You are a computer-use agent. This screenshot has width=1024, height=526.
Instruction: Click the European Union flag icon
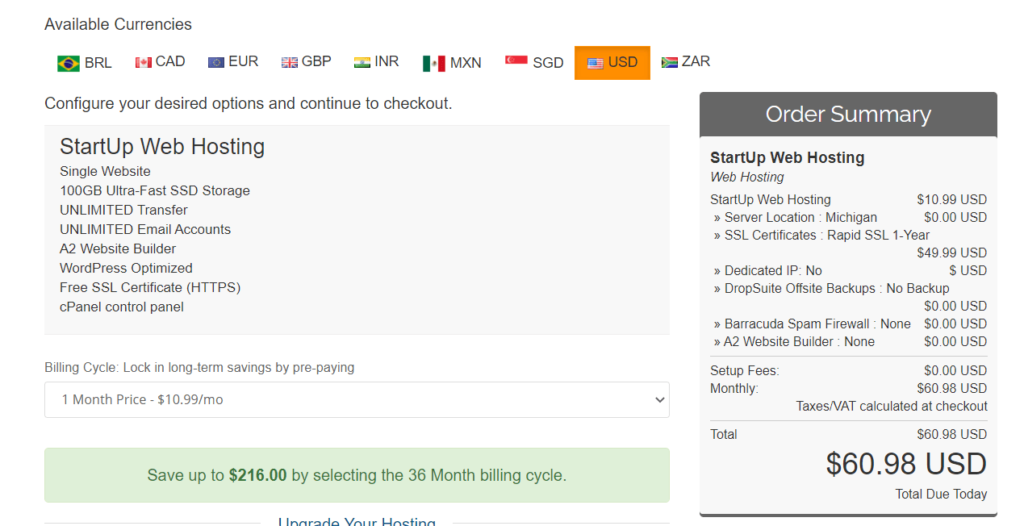216,63
